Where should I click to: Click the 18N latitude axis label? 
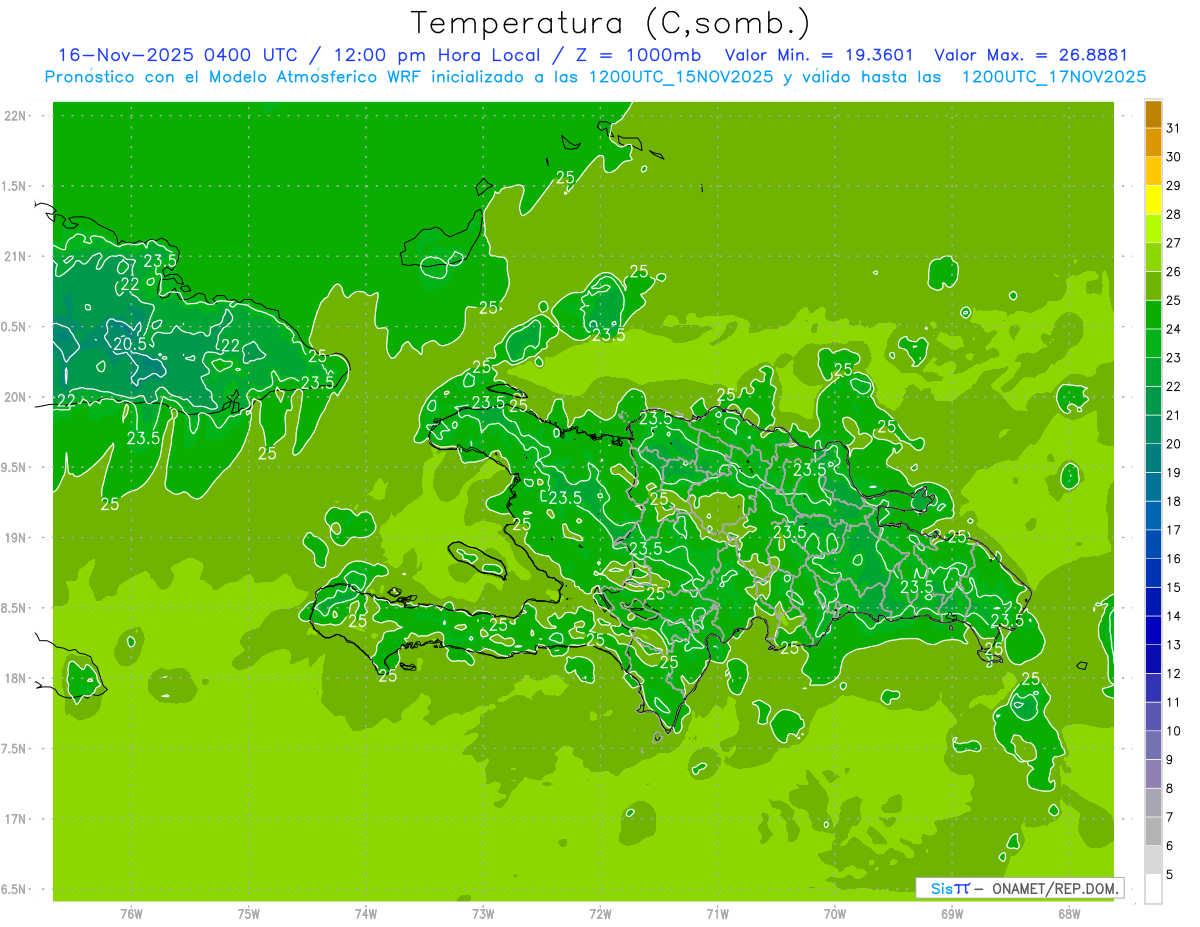[15, 679]
